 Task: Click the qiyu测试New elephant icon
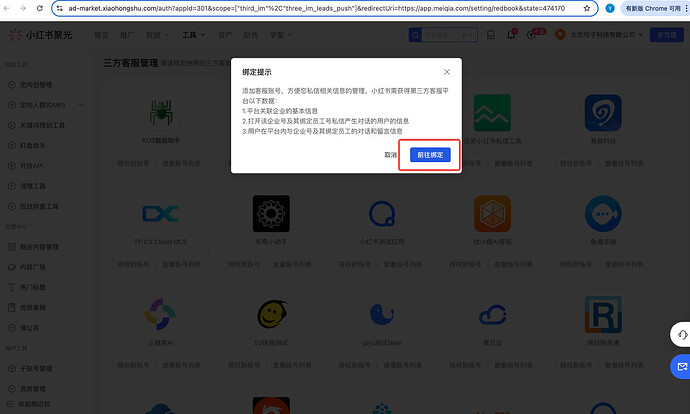coord(382,314)
